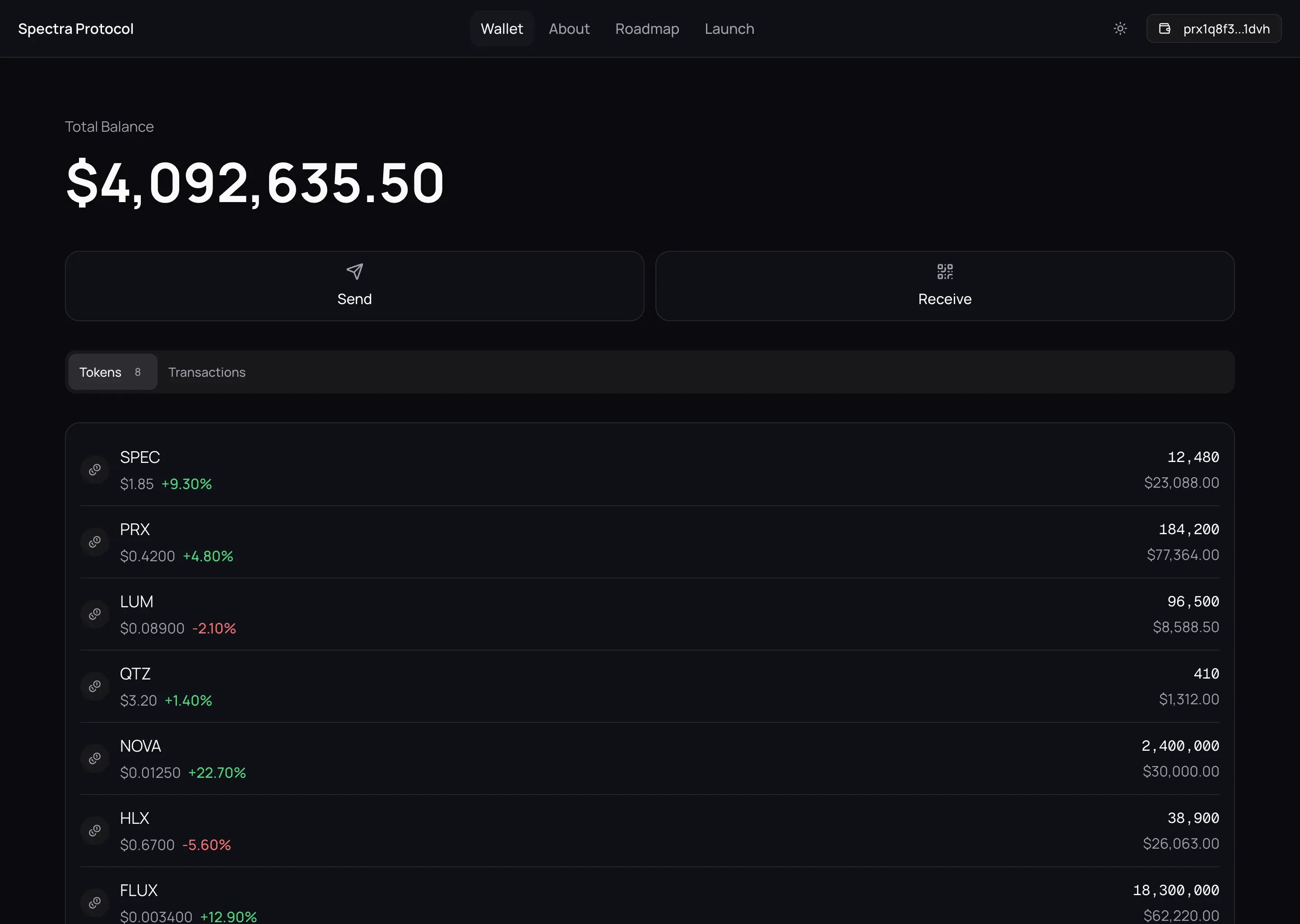The image size is (1300, 924).
Task: Go to the About page
Action: [569, 28]
